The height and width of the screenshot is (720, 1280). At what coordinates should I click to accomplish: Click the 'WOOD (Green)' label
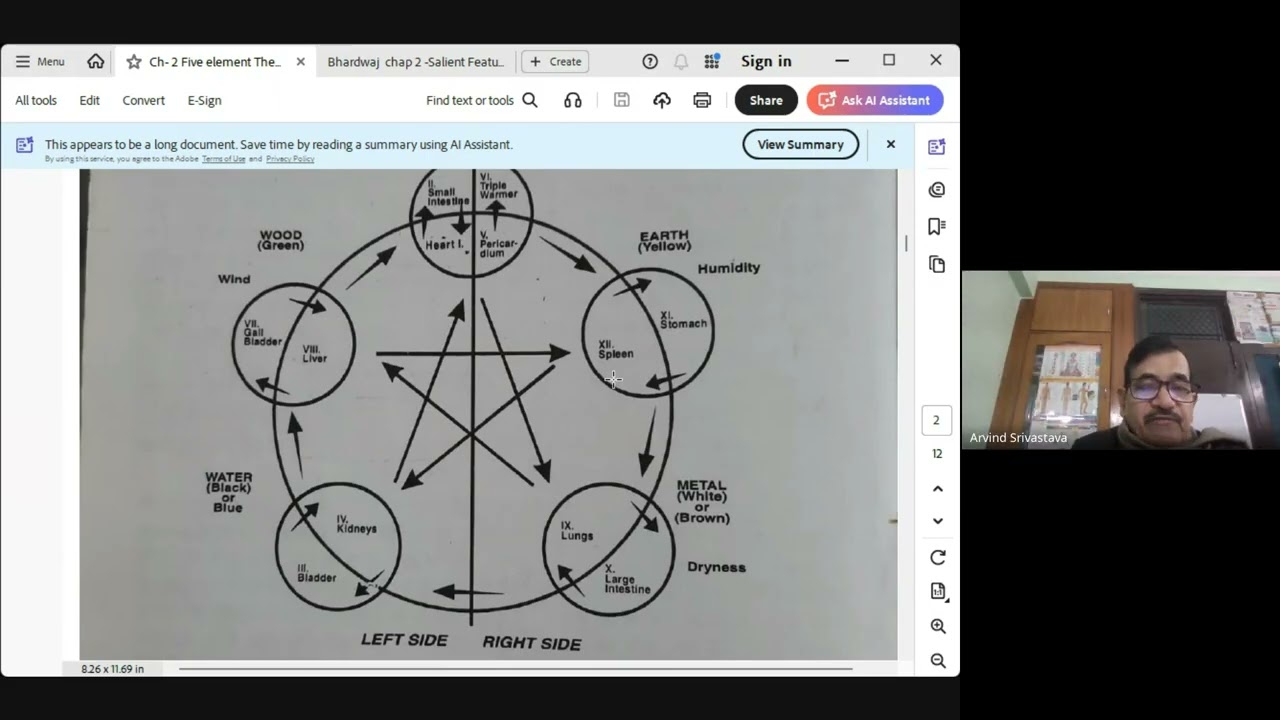(281, 240)
